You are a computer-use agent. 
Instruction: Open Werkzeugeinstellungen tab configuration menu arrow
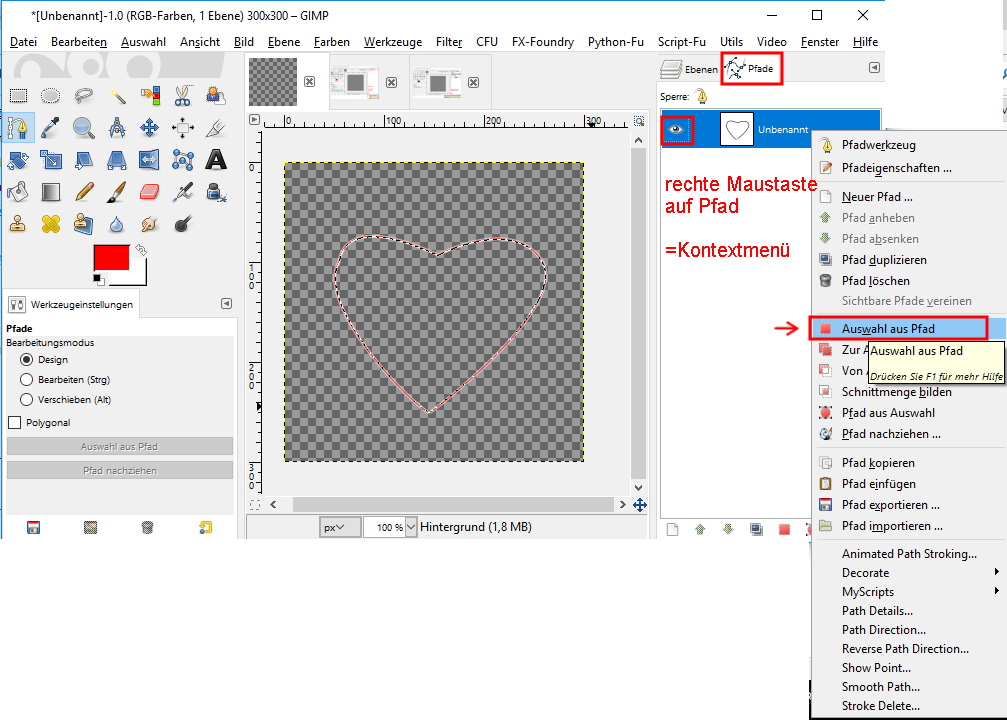coord(226,303)
